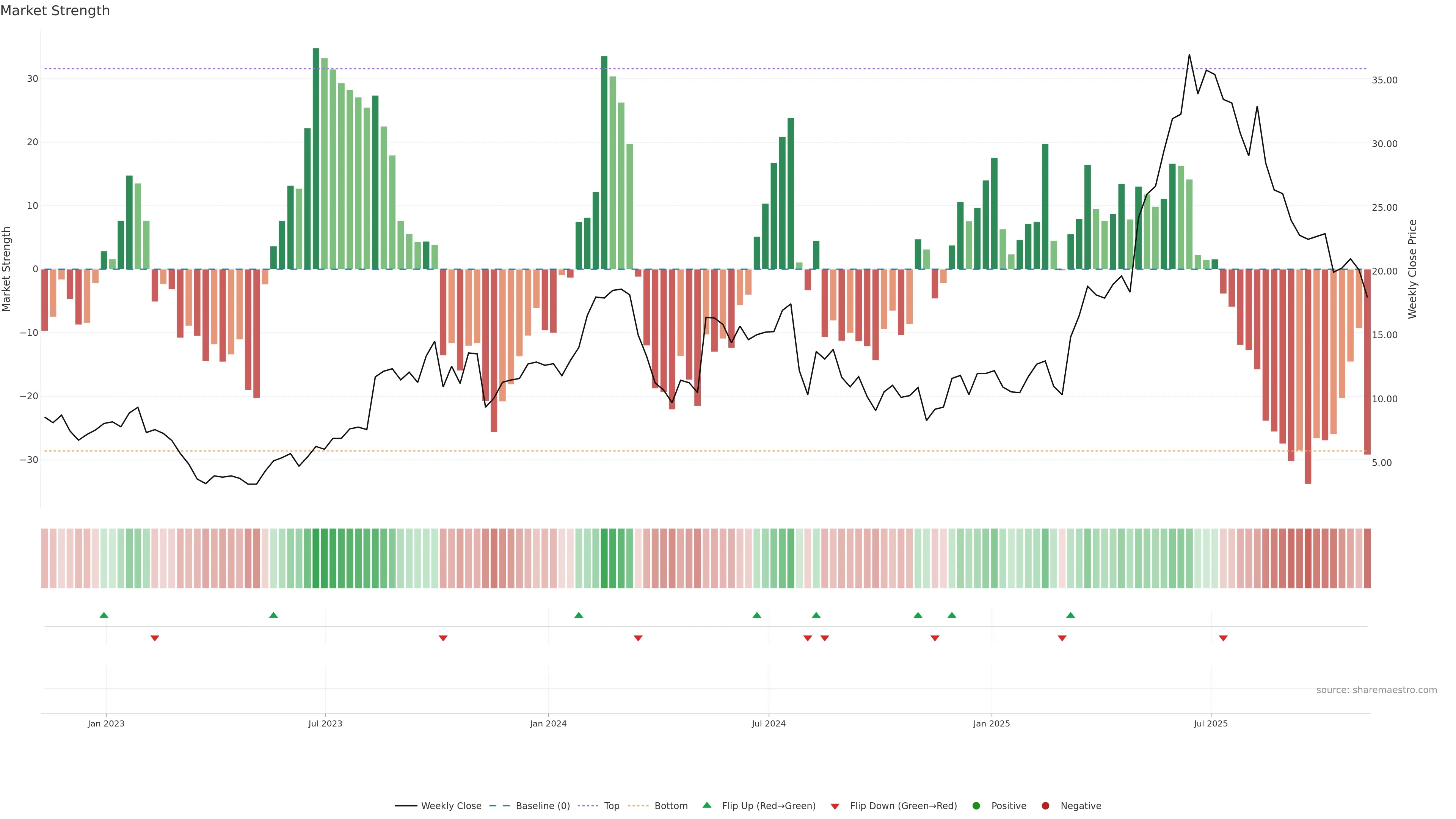This screenshot has width=1456, height=819.
Task: Click the green Flip Up triangle legend icon
Action: (706, 805)
